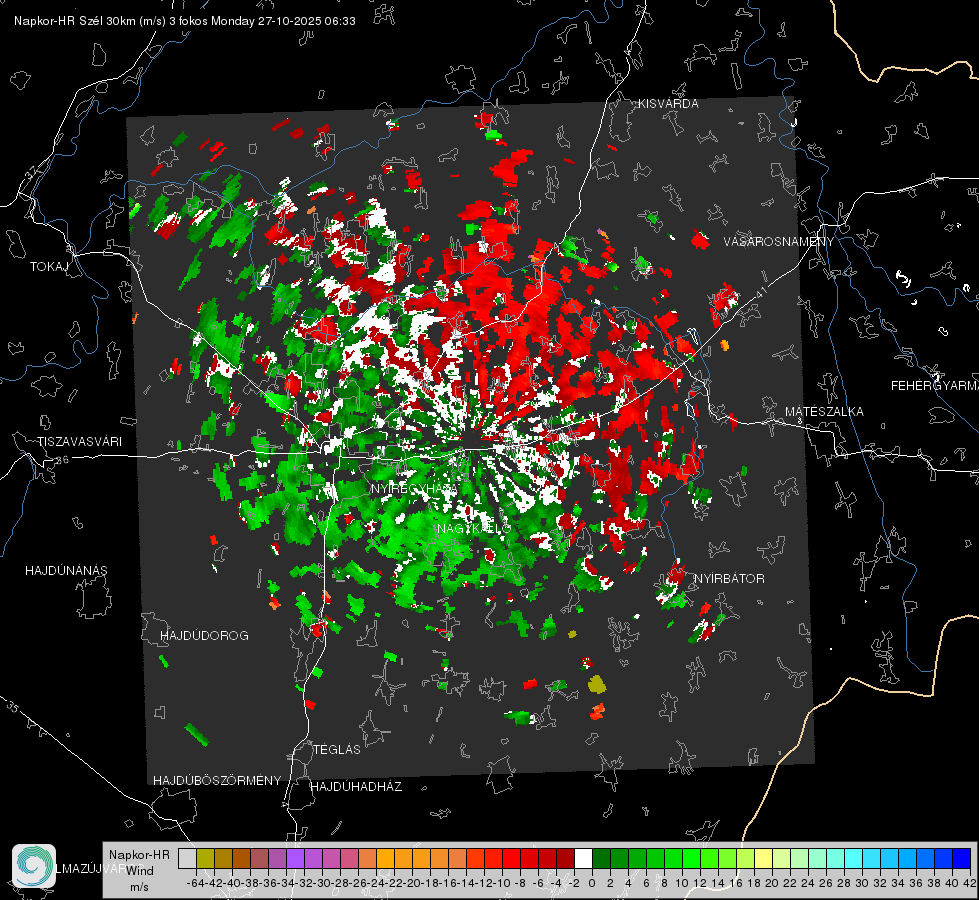Click the m/s unit label in legend
Viewport: 979px width, 900px height.
point(139,887)
